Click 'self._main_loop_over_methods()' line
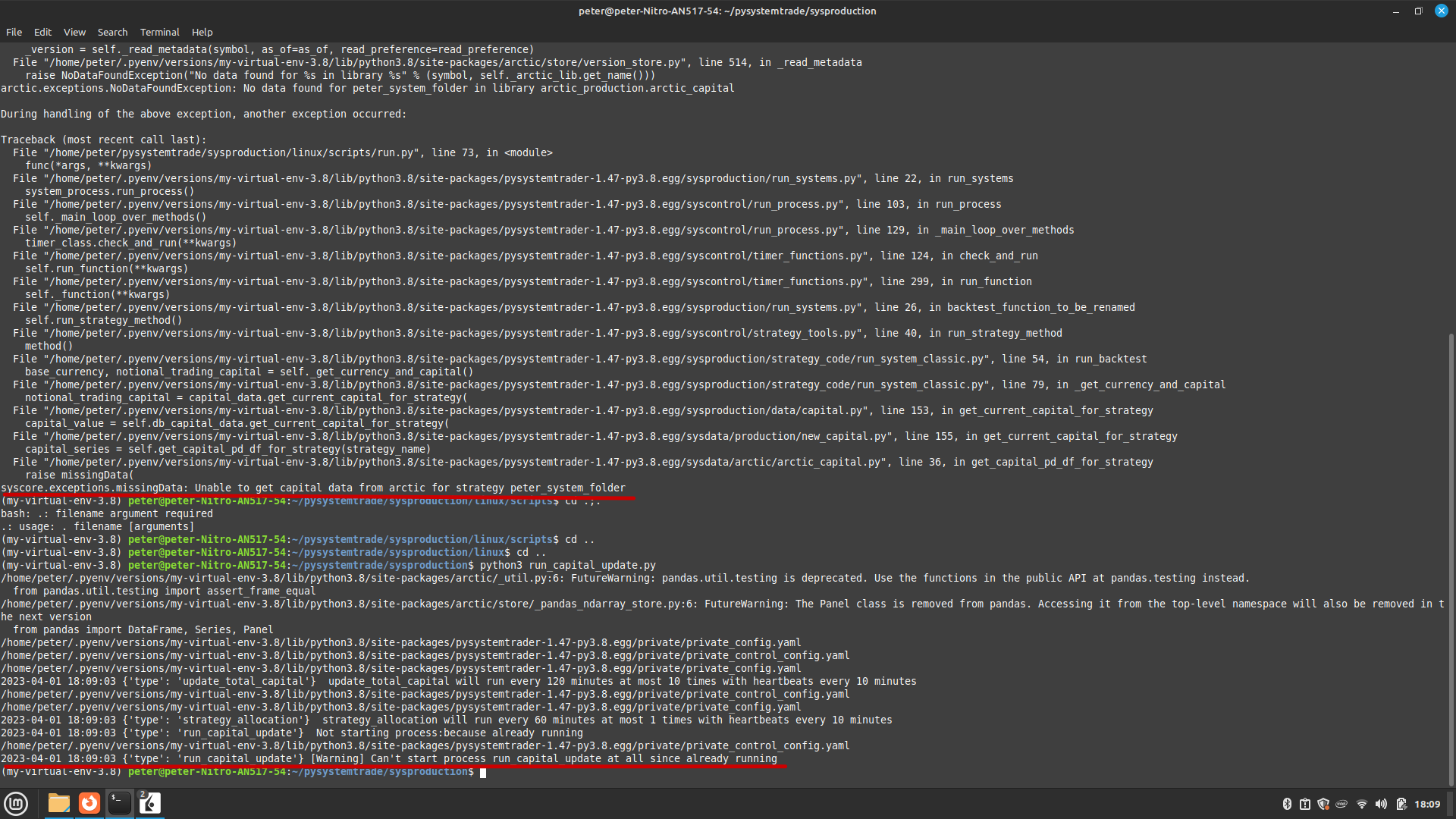 click(x=116, y=217)
